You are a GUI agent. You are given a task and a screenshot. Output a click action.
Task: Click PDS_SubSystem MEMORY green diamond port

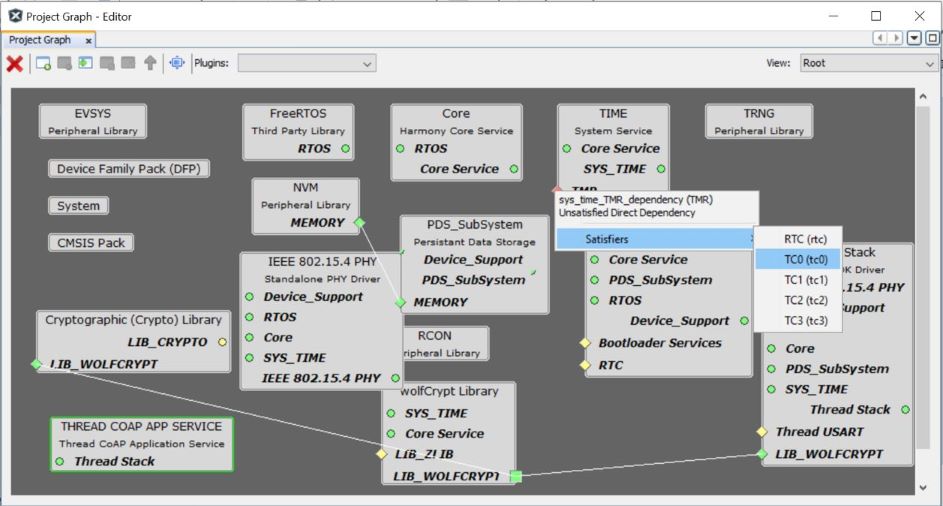click(401, 303)
